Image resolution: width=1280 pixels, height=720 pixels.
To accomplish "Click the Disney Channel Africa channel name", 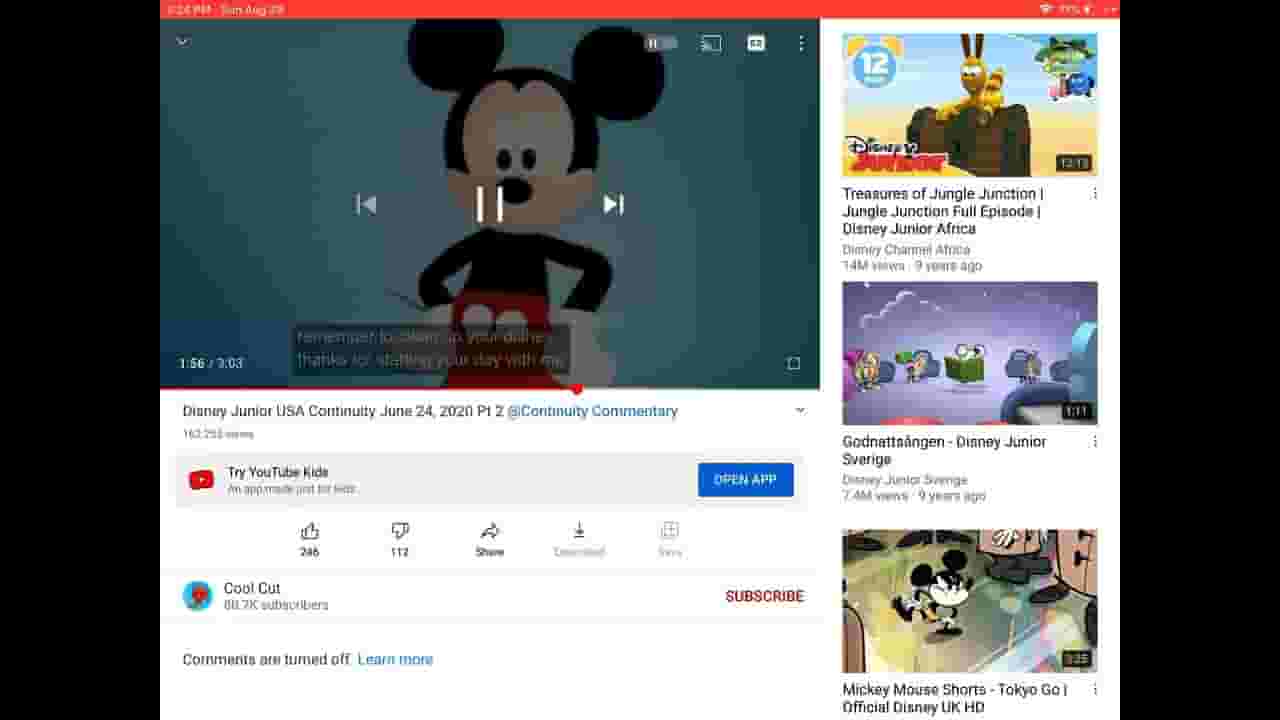I will click(x=906, y=250).
